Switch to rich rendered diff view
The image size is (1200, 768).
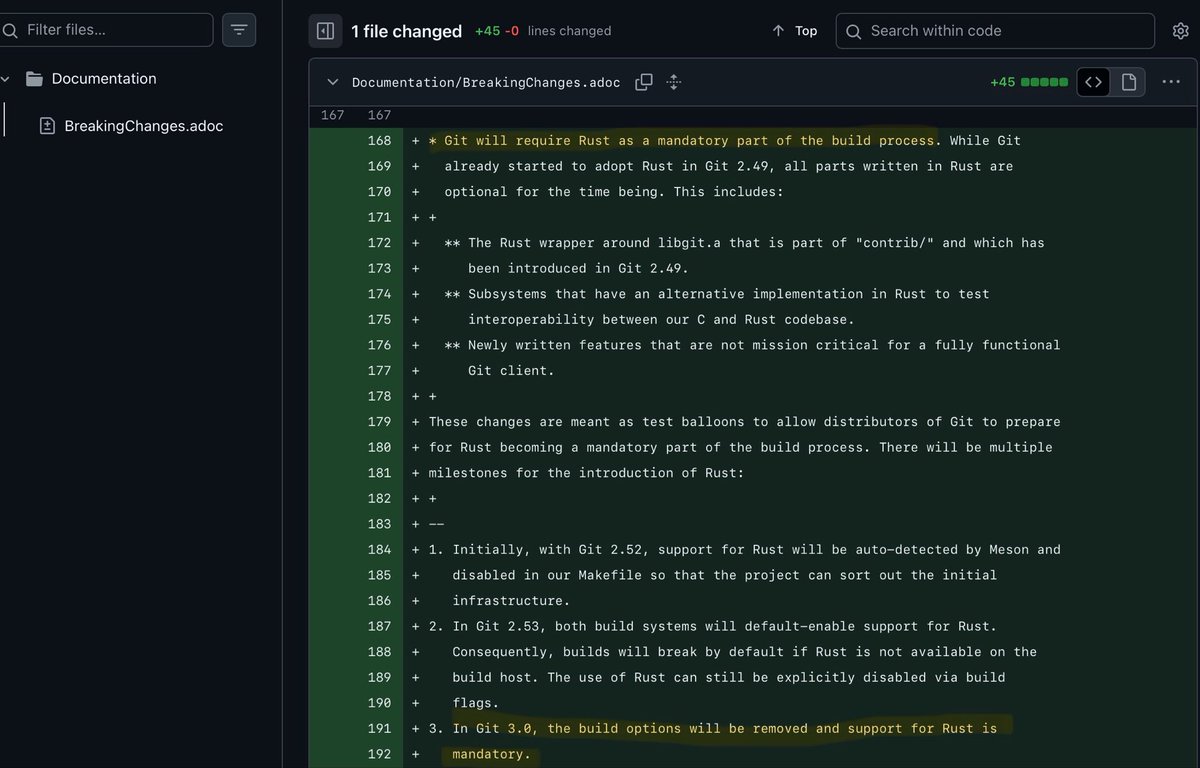[1129, 82]
